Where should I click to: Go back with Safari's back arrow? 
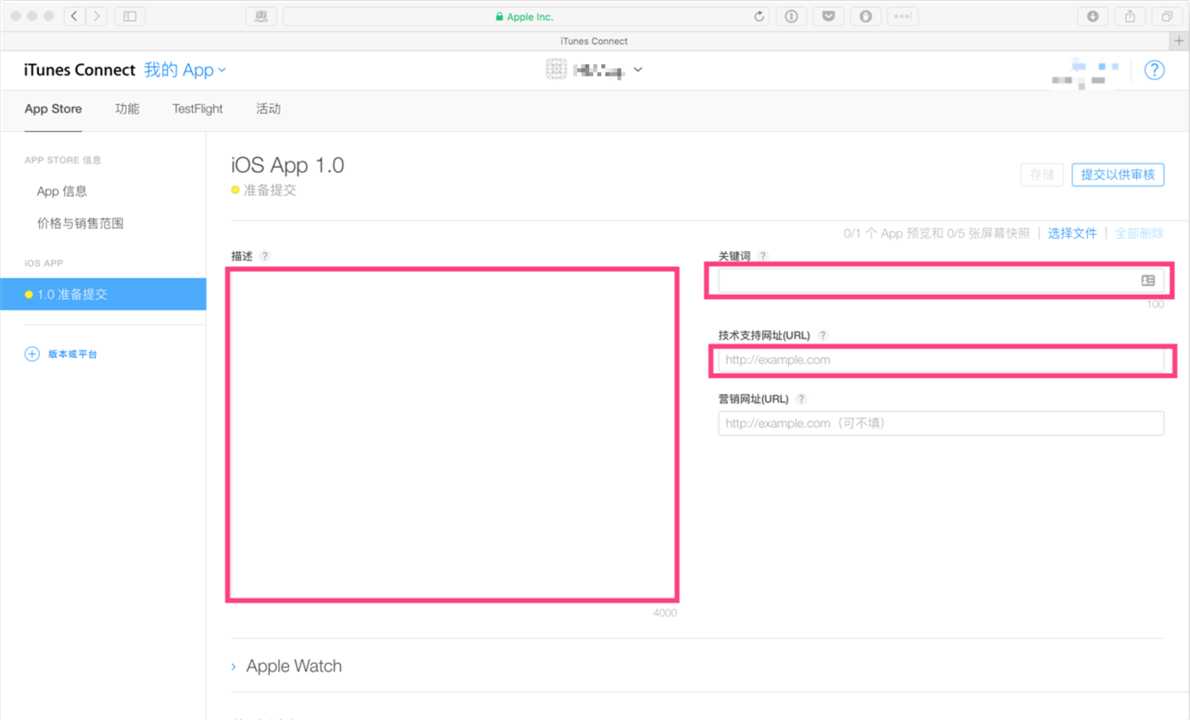coord(74,16)
